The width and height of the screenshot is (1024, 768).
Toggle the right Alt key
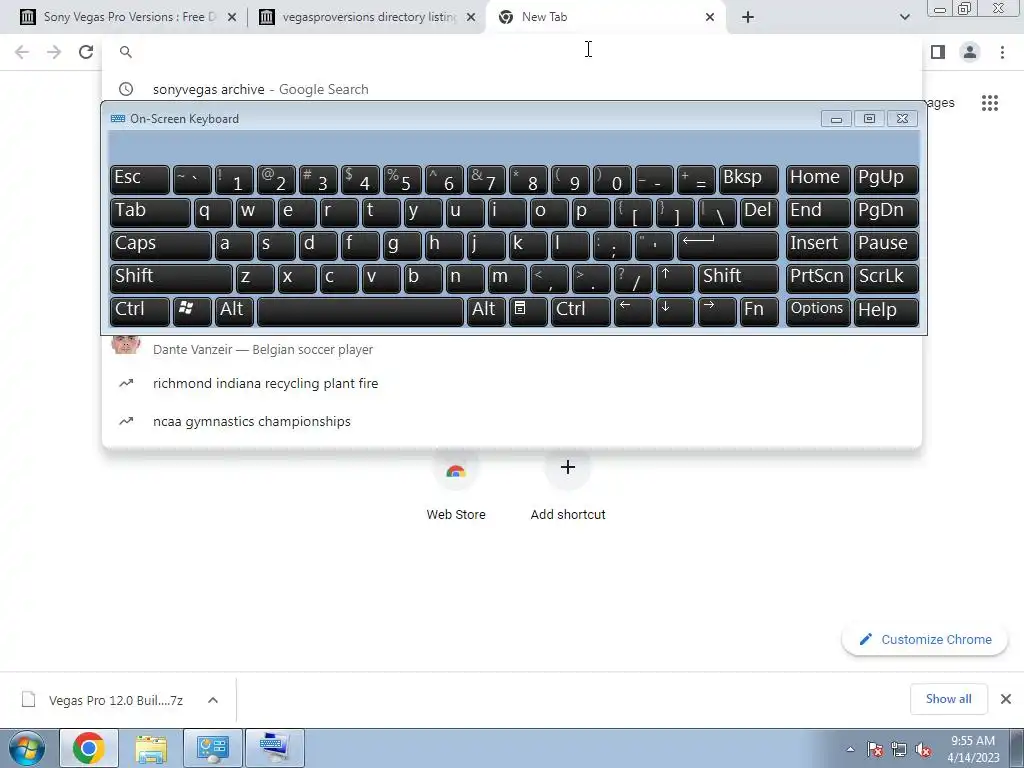tap(487, 311)
